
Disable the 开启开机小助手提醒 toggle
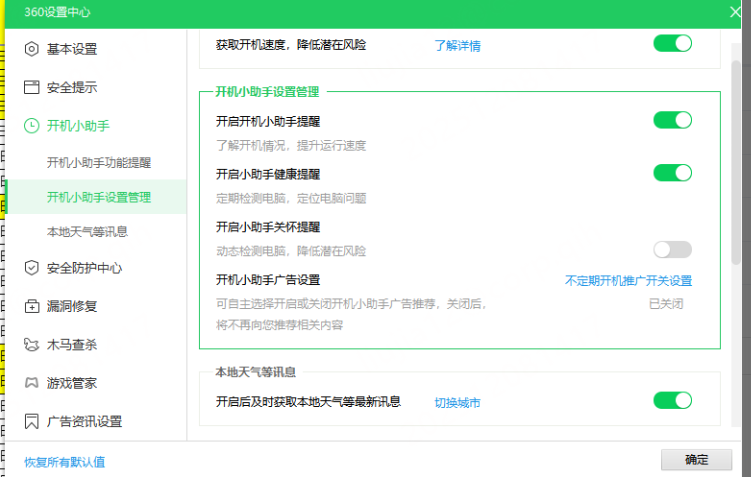coord(672,120)
